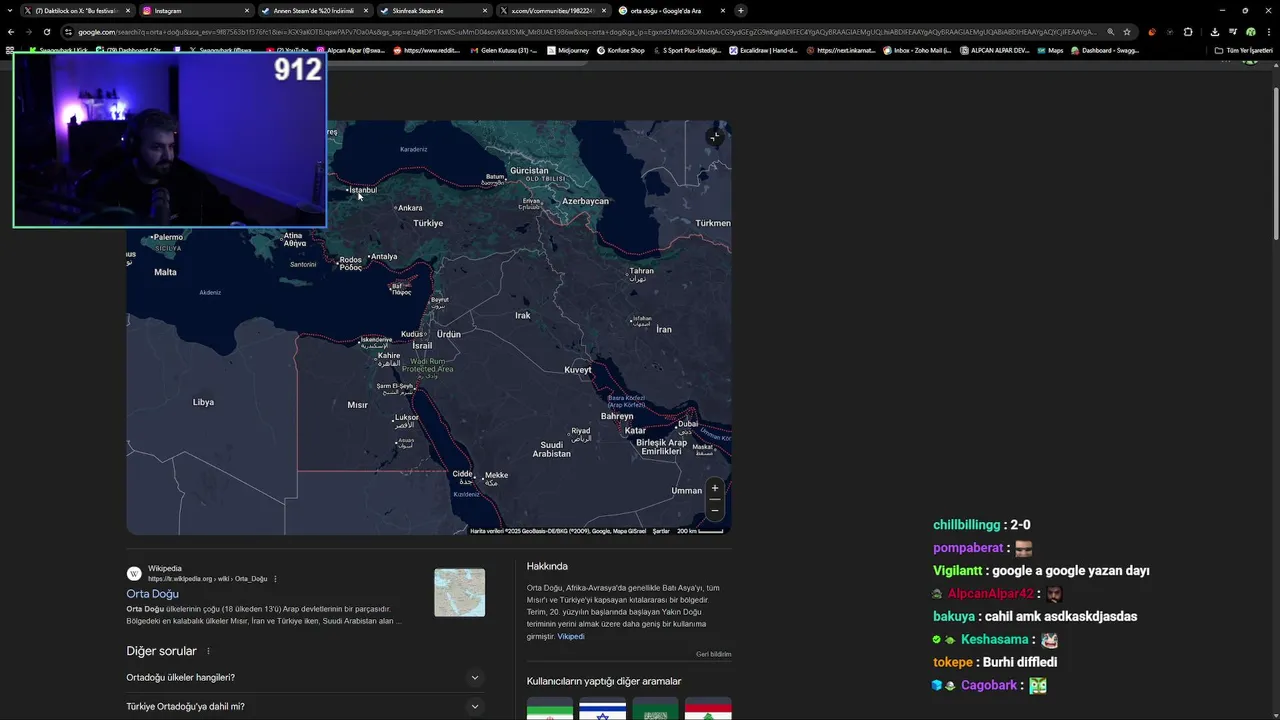Click the Geri bildirim link
The width and height of the screenshot is (1280, 720).
click(714, 654)
